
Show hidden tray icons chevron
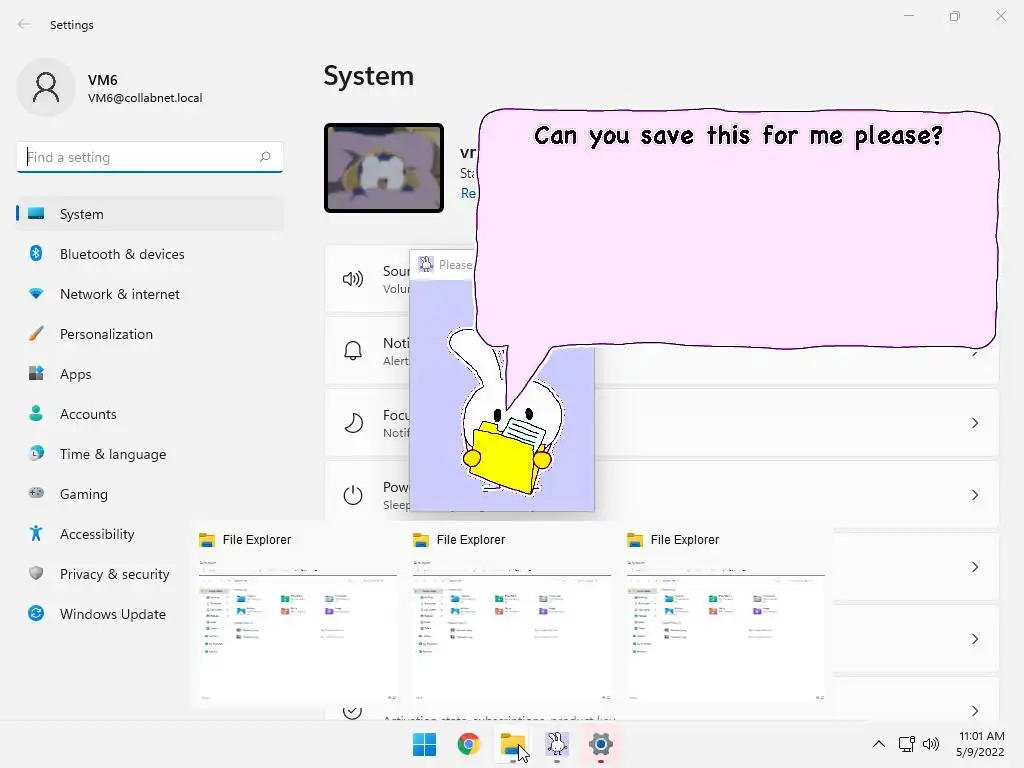[879, 744]
